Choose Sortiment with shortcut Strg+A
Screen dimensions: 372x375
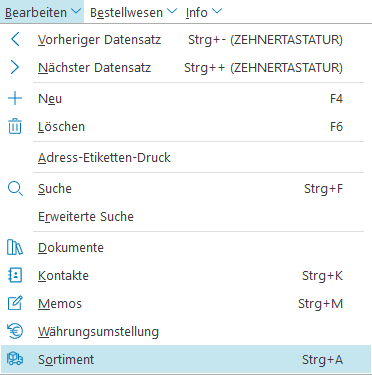pos(186,359)
